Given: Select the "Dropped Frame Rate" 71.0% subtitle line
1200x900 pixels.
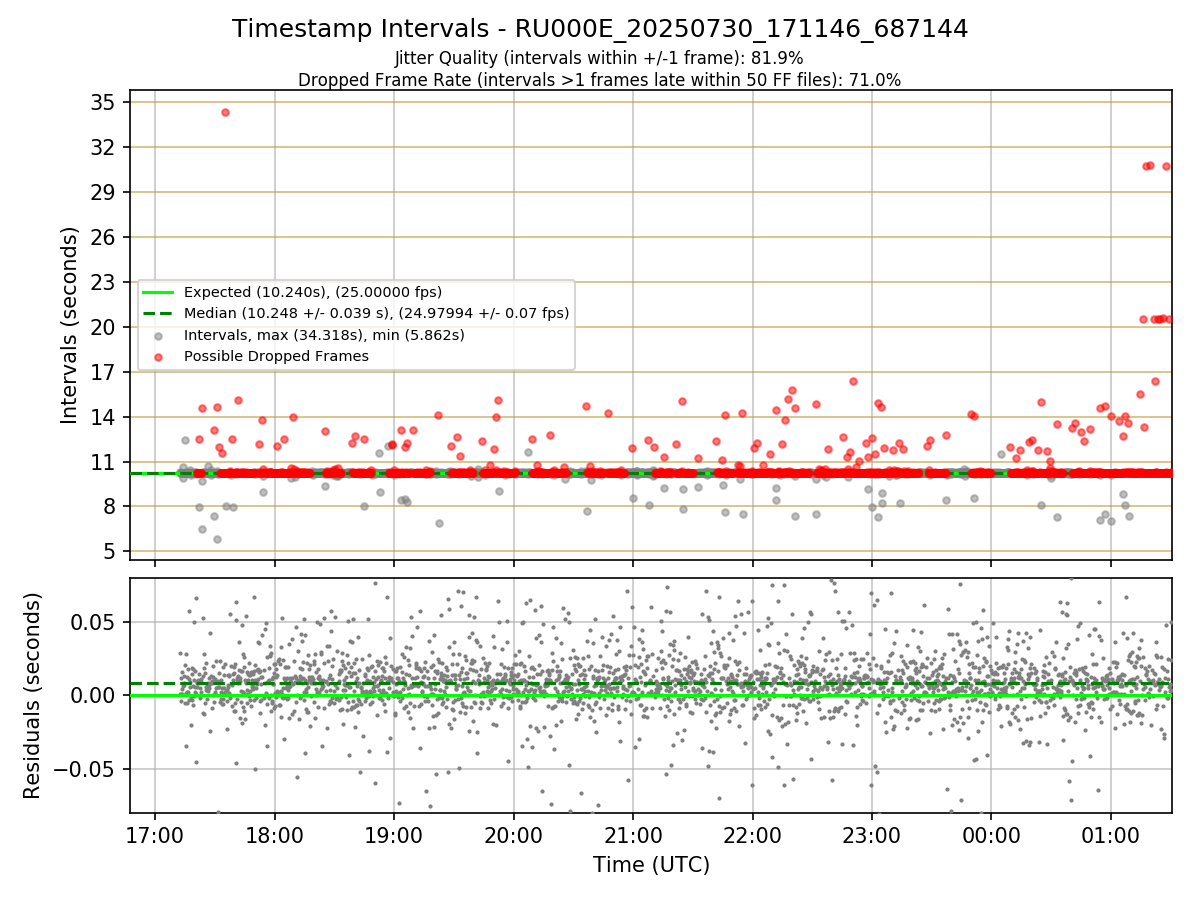Looking at the screenshot, I should tap(600, 80).
